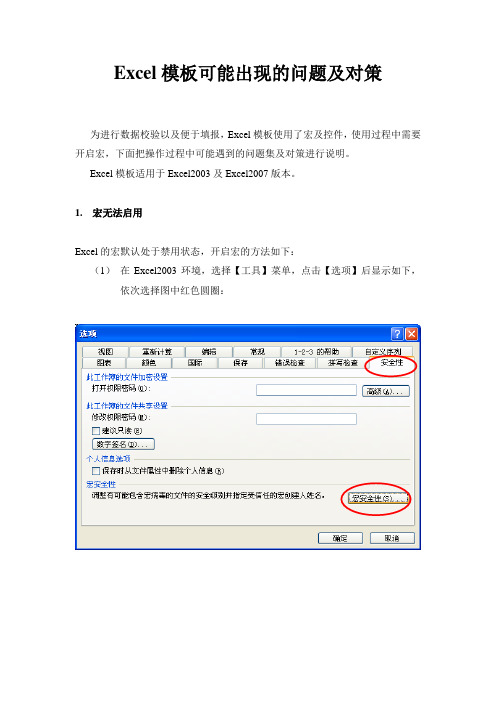This screenshot has width=496, height=702.
Task: Go to the 常规 tab
Action: (257, 352)
